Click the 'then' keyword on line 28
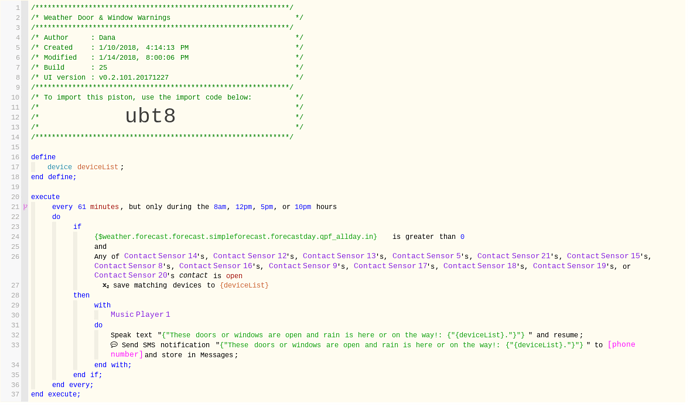Screen dimensions: 690x407 pyautogui.click(x=81, y=295)
